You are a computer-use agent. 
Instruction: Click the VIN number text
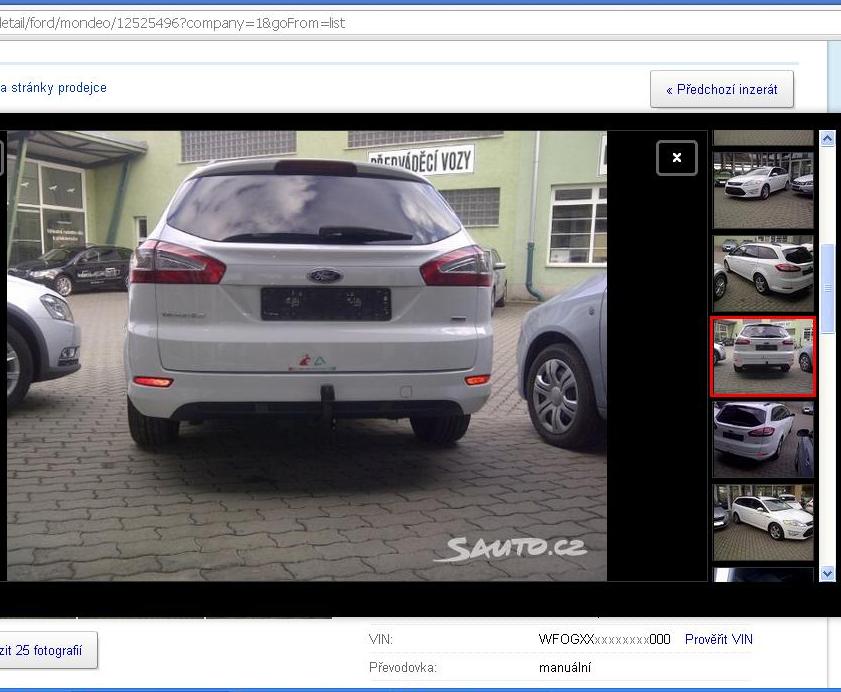click(x=604, y=640)
